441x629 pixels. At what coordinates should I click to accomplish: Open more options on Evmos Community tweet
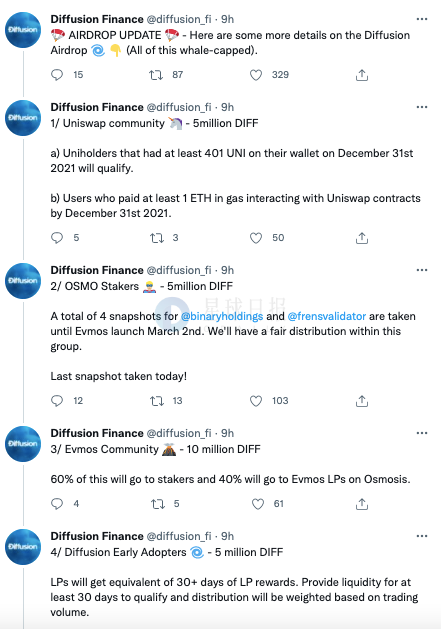point(422,433)
